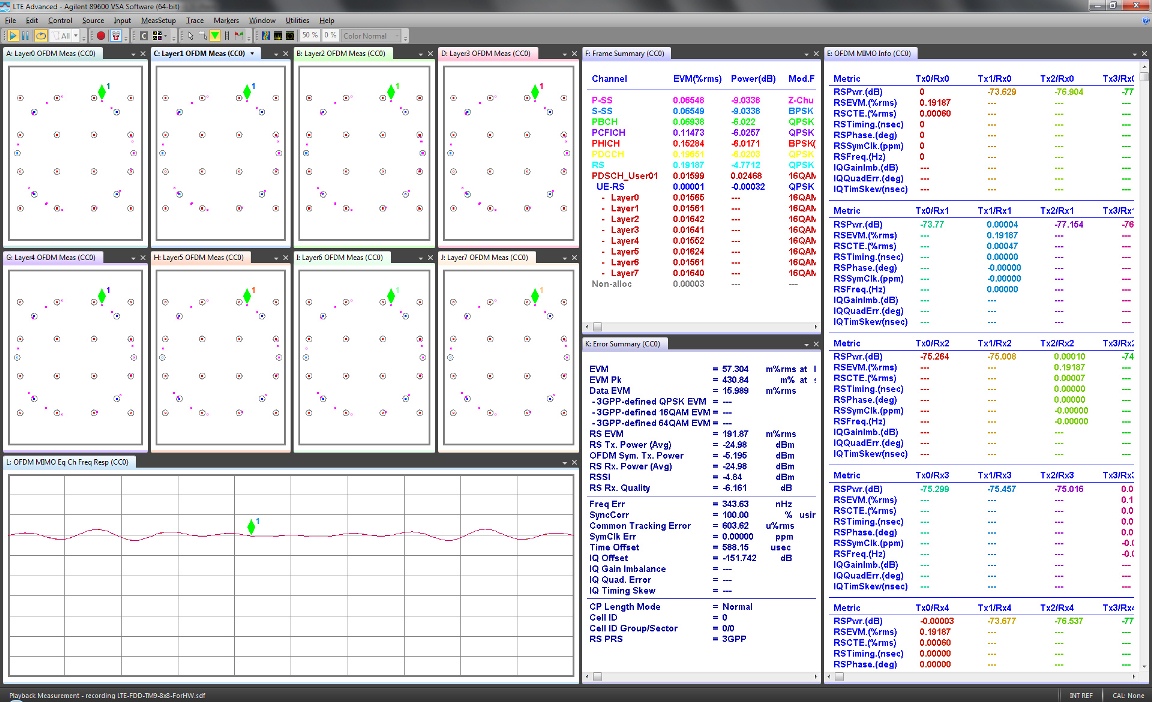1152x702 pixels.
Task: Open the Layer0 OFDM Meas panel arrow
Action: pos(131,53)
